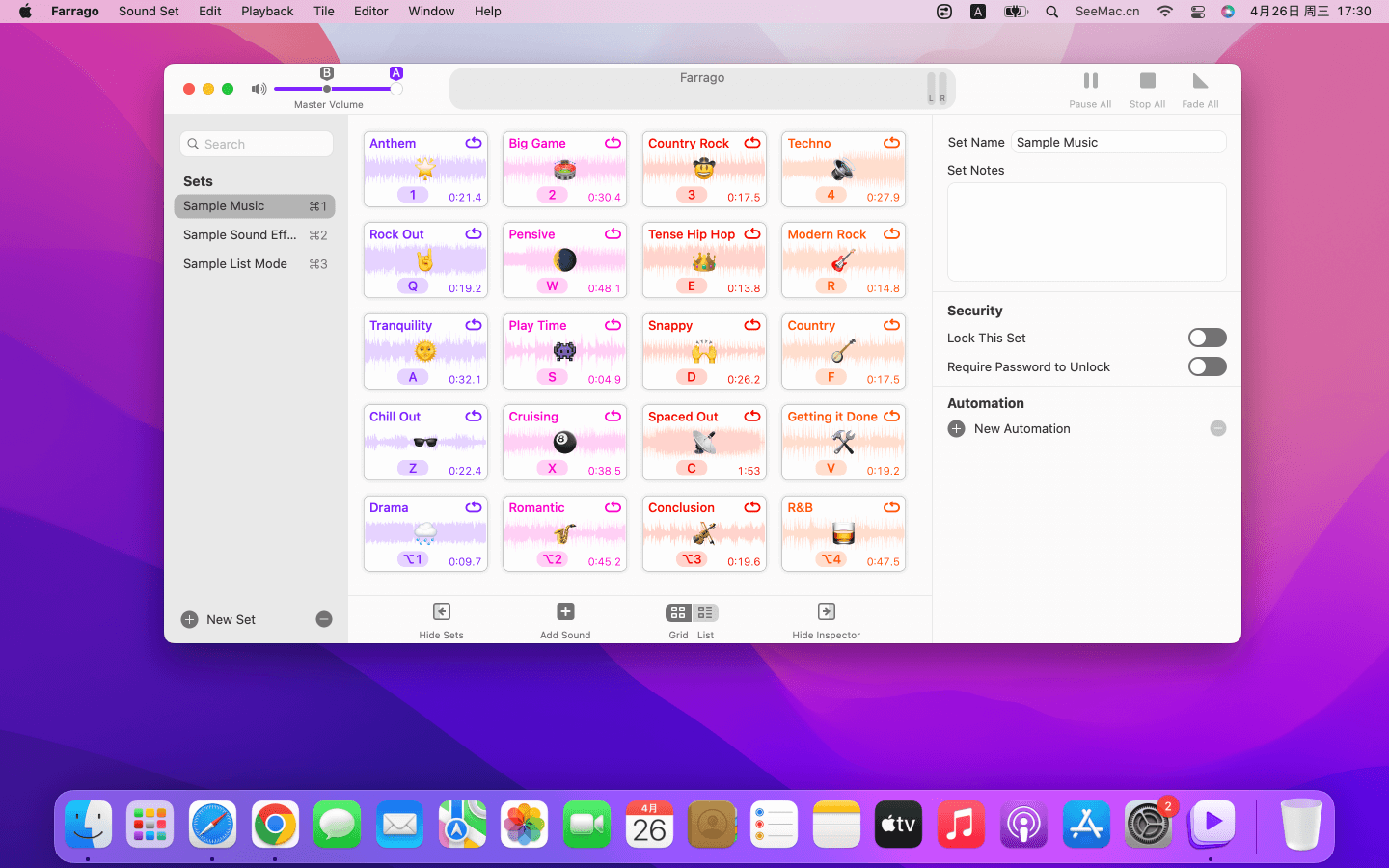This screenshot has width=1389, height=868.
Task: Click the Set Notes text area
Action: (1087, 232)
